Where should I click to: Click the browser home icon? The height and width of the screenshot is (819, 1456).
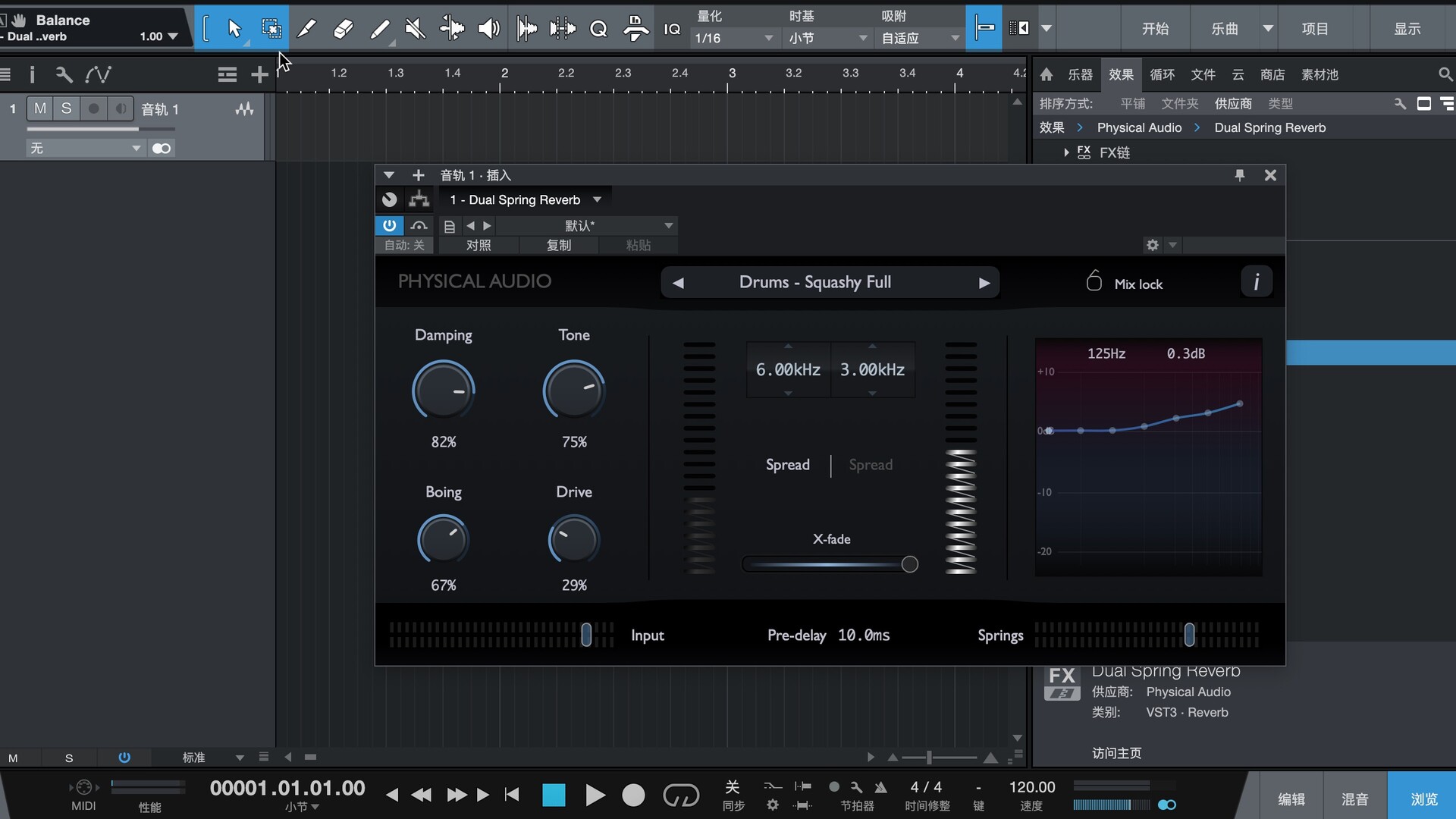(1046, 74)
